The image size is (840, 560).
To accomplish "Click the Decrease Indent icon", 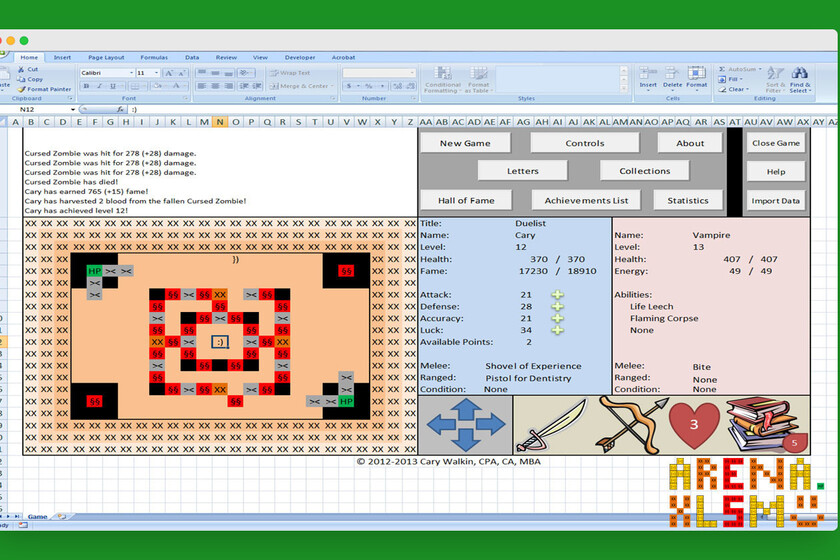I will coord(244,86).
